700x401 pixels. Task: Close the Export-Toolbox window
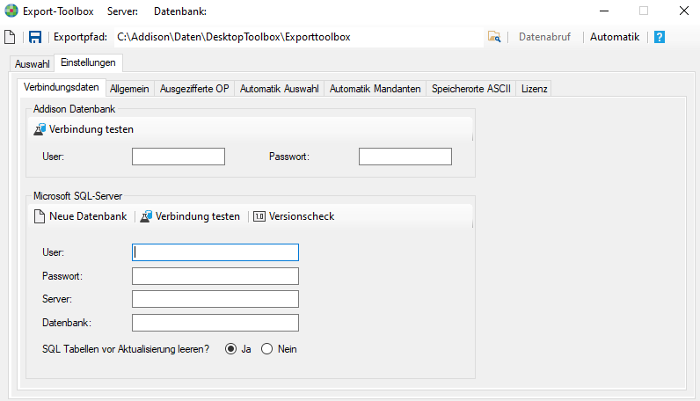point(684,11)
